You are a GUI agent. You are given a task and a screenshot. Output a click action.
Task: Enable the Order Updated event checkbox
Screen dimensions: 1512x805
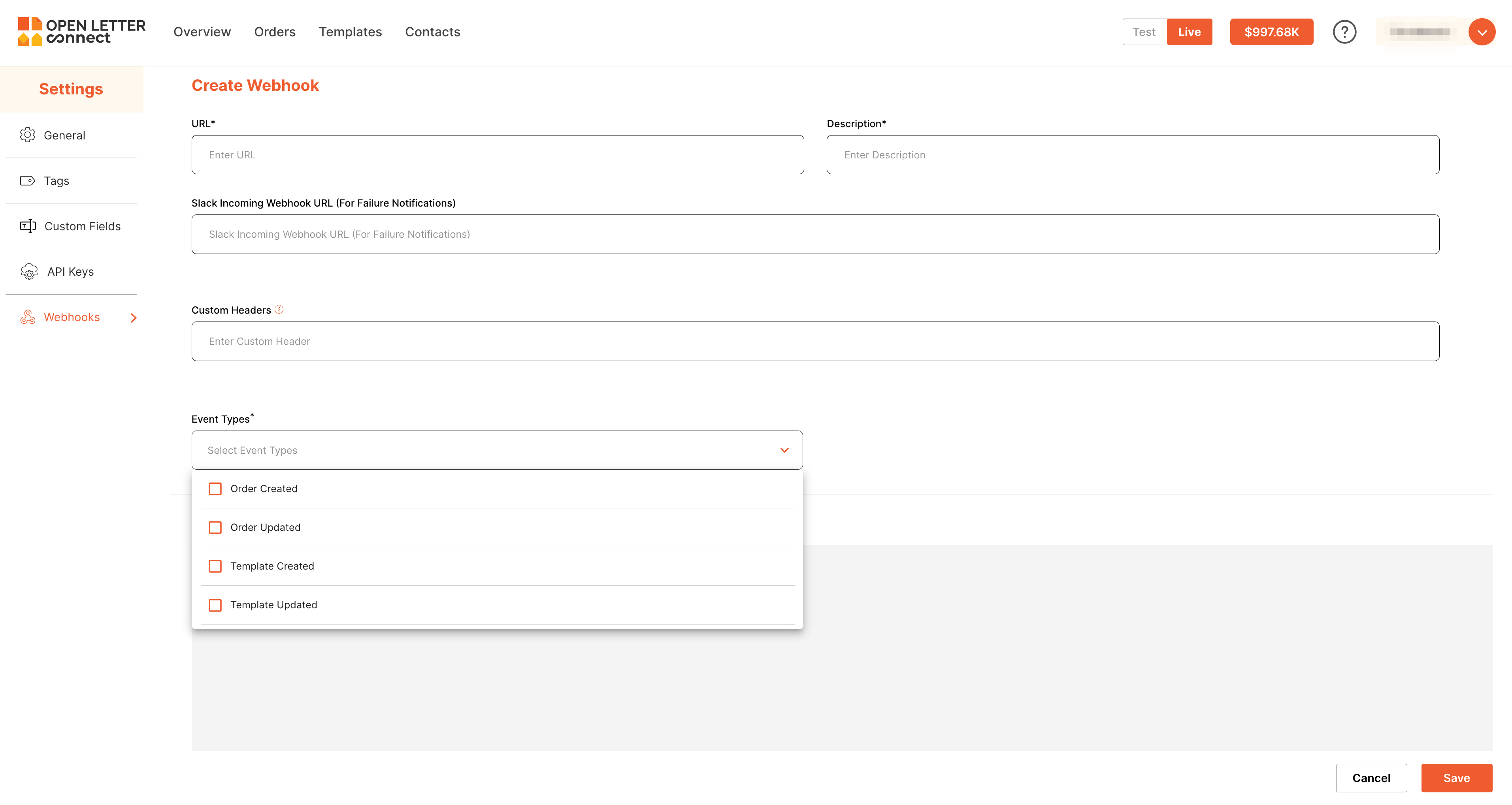pos(215,527)
